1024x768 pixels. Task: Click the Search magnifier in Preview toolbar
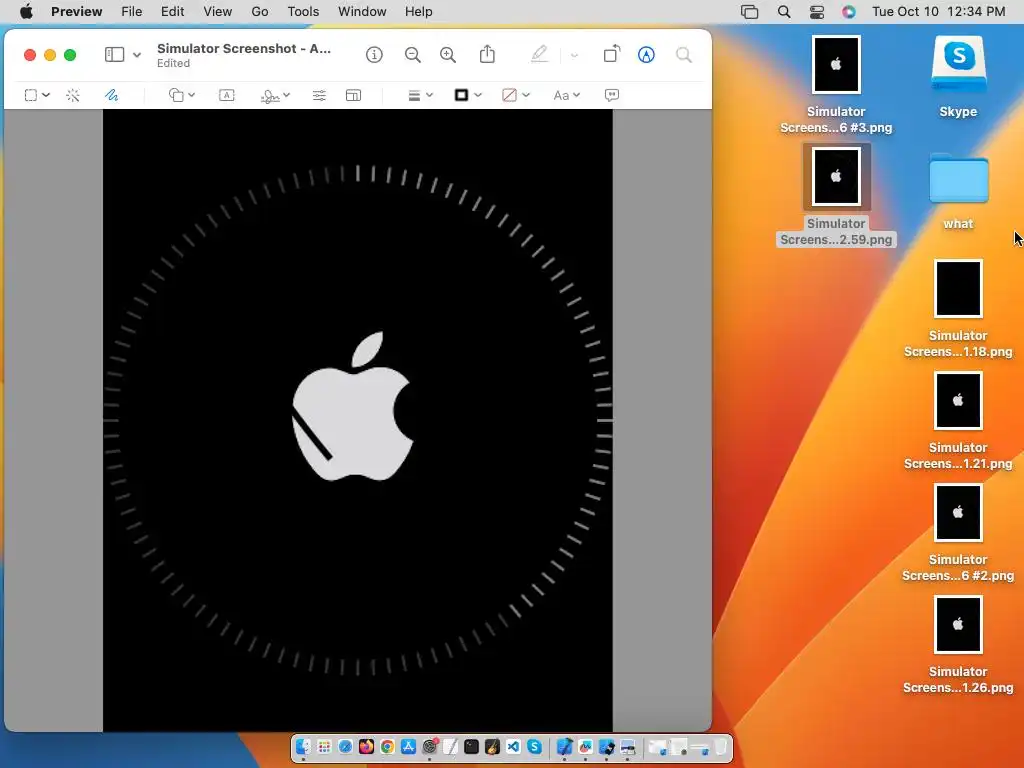coord(684,55)
